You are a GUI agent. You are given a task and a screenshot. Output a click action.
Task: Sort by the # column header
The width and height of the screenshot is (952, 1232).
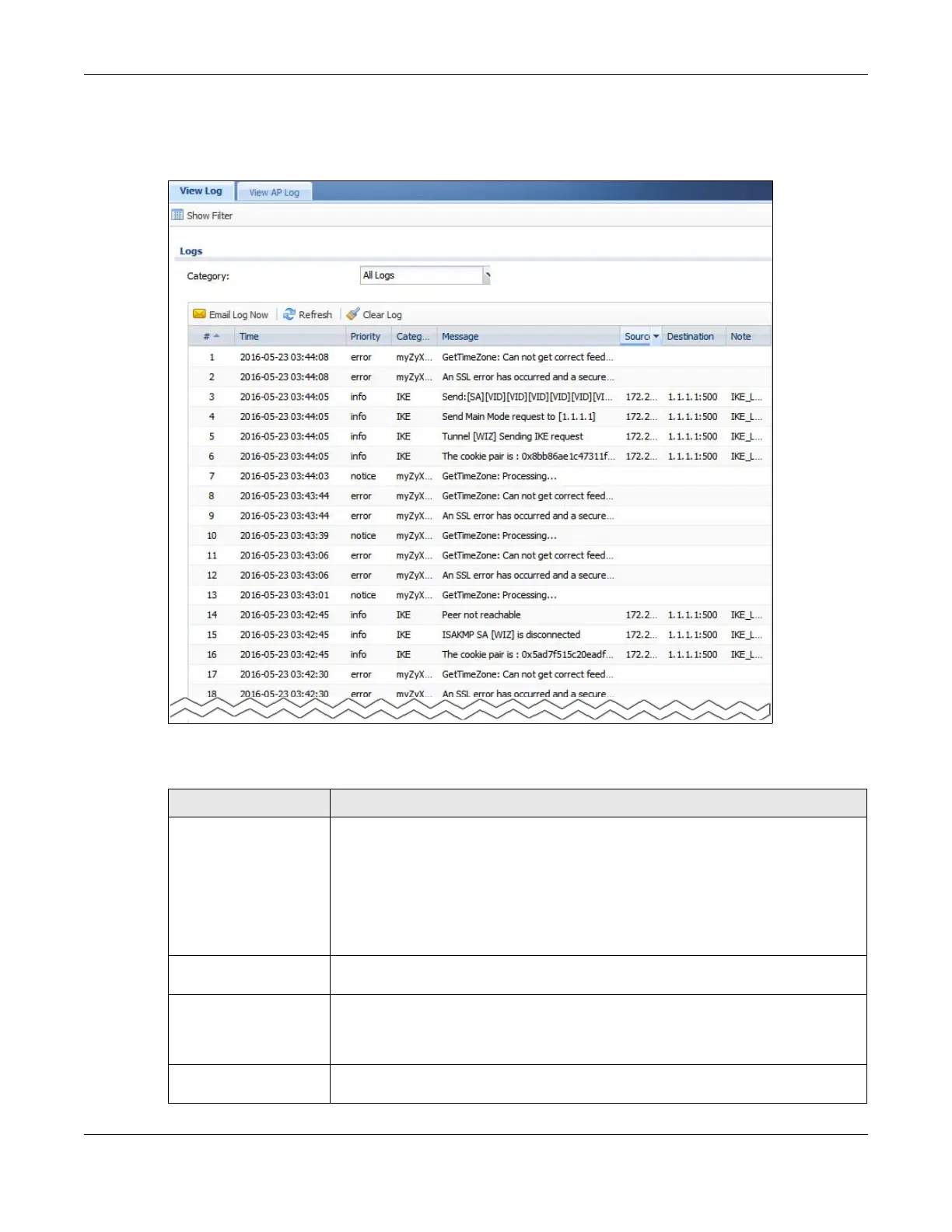(211, 336)
